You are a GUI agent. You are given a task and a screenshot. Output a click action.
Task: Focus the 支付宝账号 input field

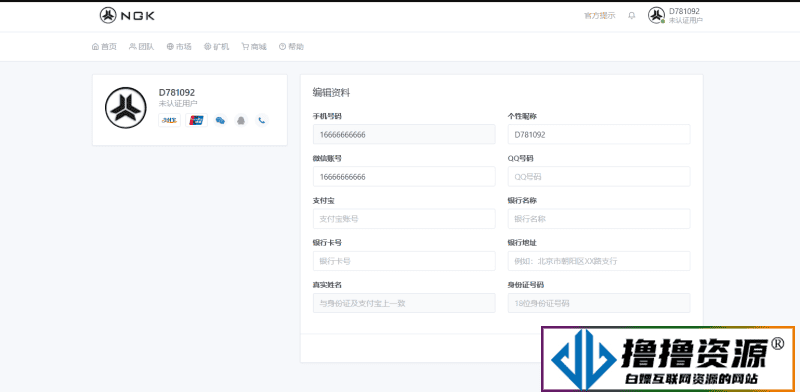404,218
